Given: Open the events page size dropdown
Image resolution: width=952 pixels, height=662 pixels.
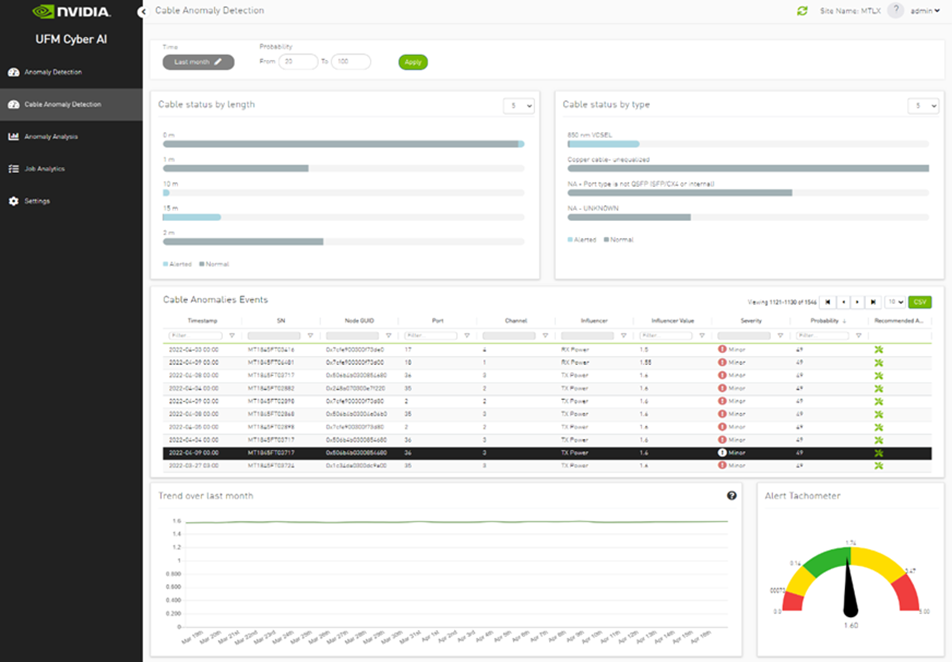Looking at the screenshot, I should pos(895,301).
